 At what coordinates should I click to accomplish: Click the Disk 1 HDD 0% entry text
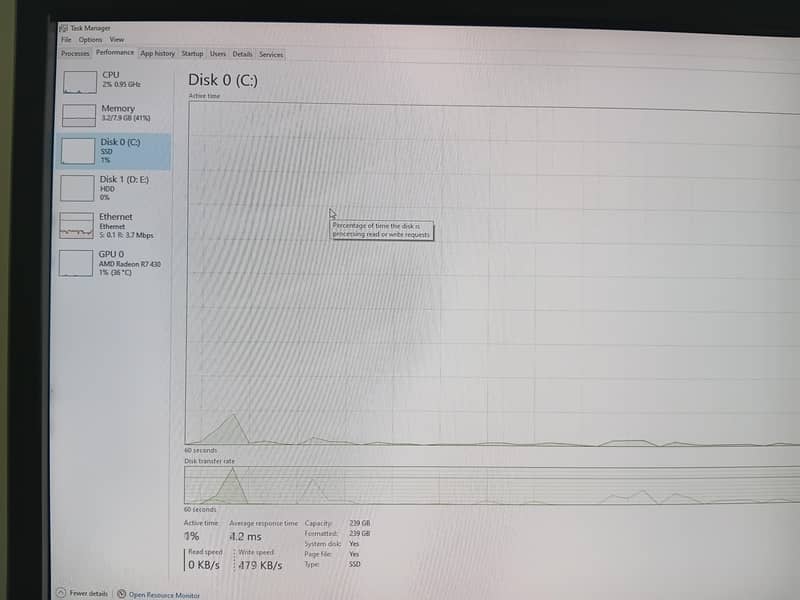point(124,188)
